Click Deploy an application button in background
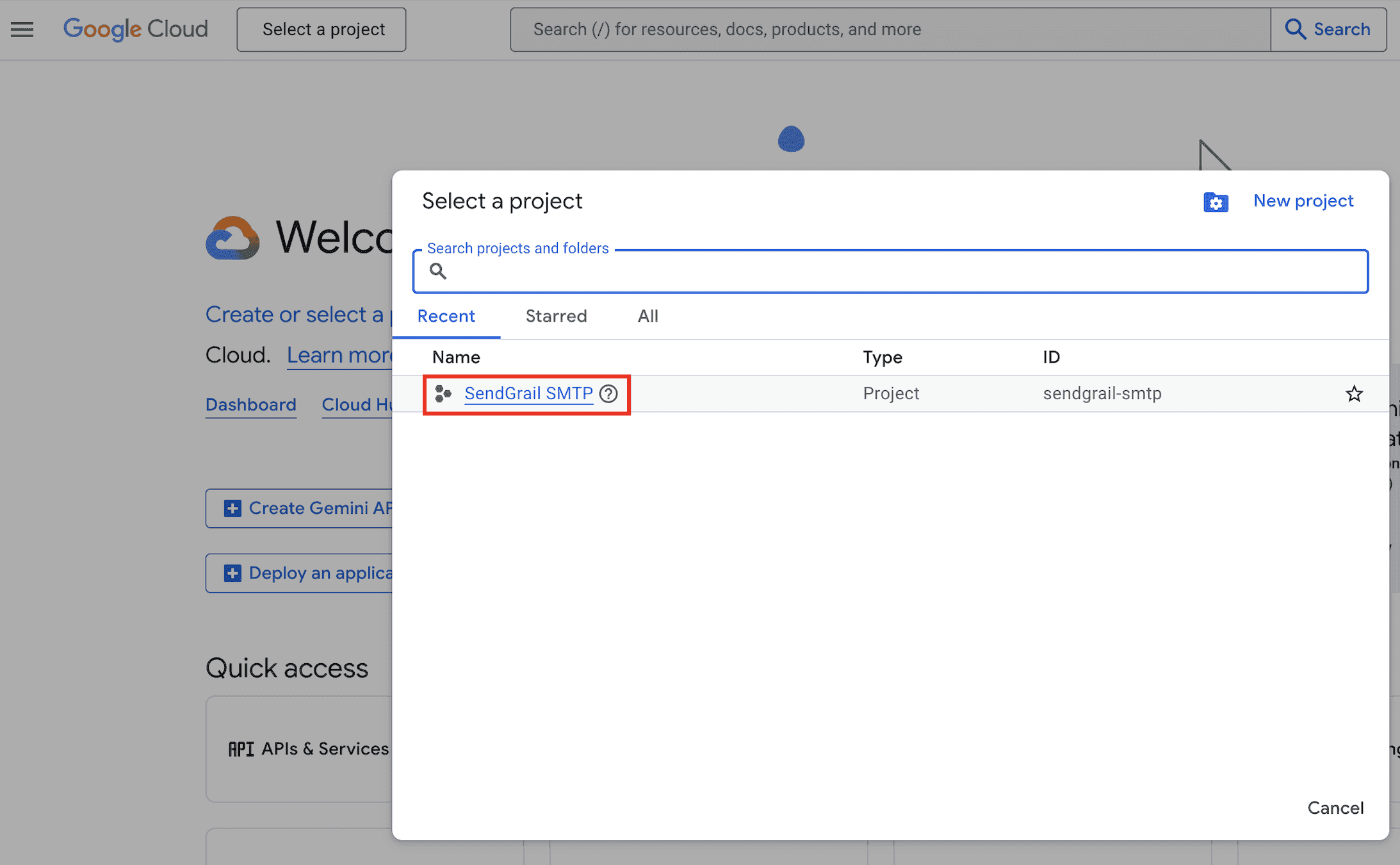This screenshot has width=1400, height=865. point(299,573)
